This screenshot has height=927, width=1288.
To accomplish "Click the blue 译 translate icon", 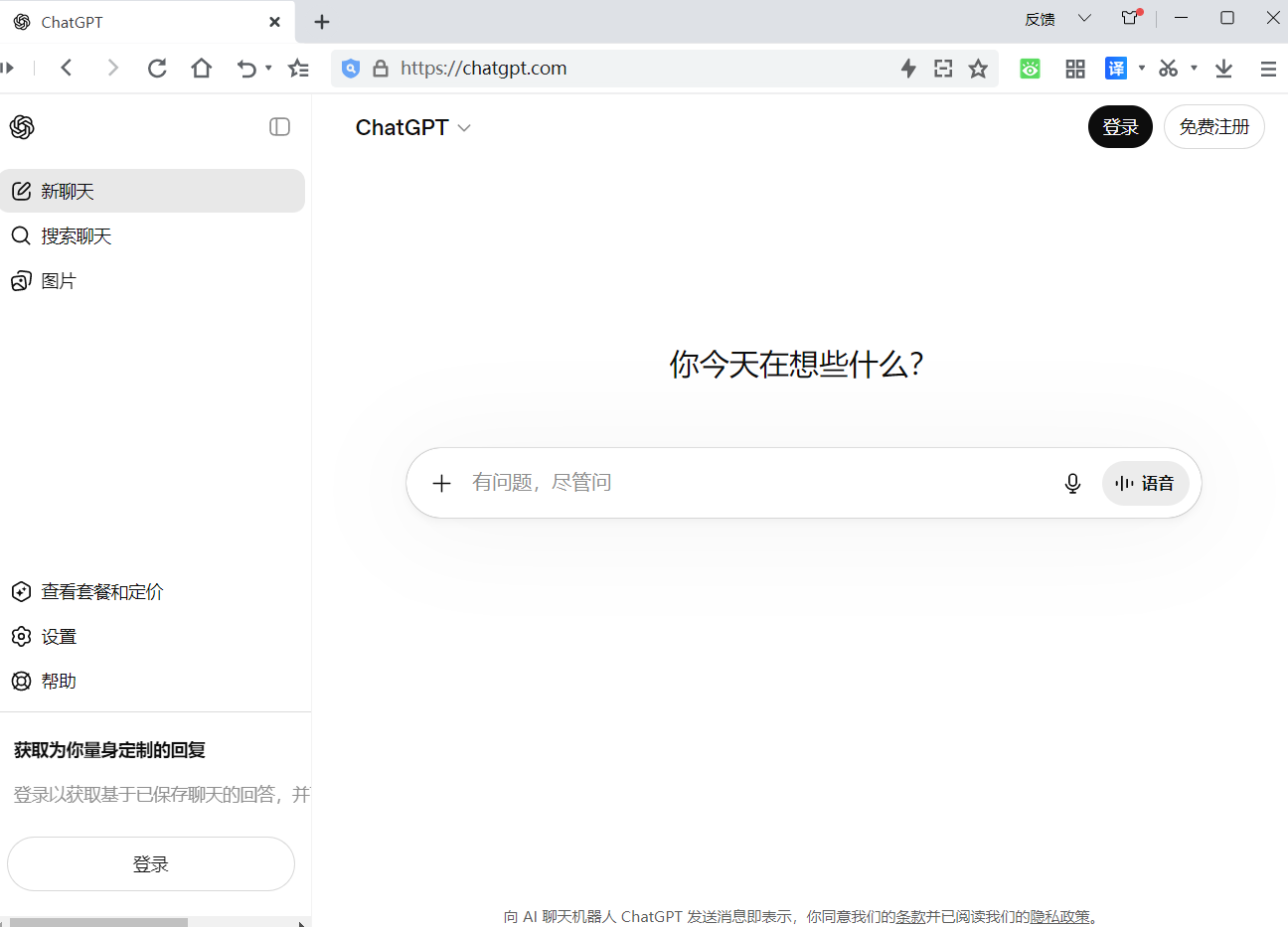I will click(x=1116, y=68).
